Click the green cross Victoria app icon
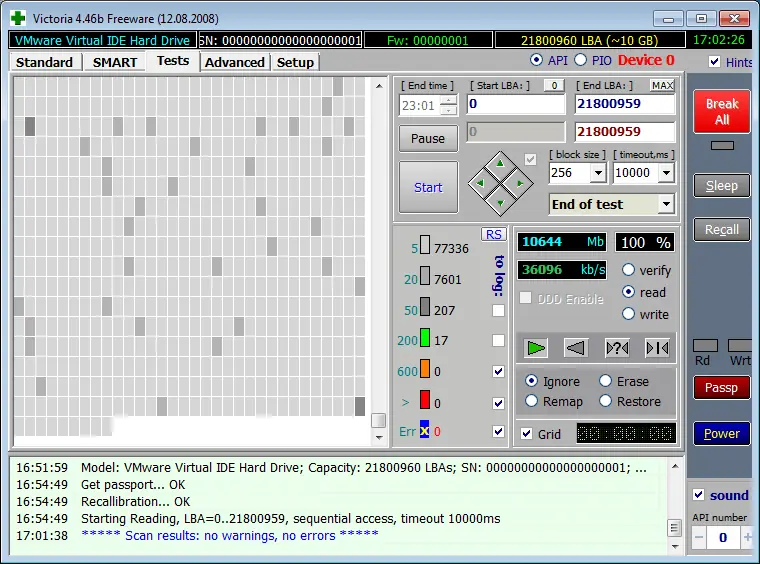Image resolution: width=760 pixels, height=564 pixels. [18, 18]
